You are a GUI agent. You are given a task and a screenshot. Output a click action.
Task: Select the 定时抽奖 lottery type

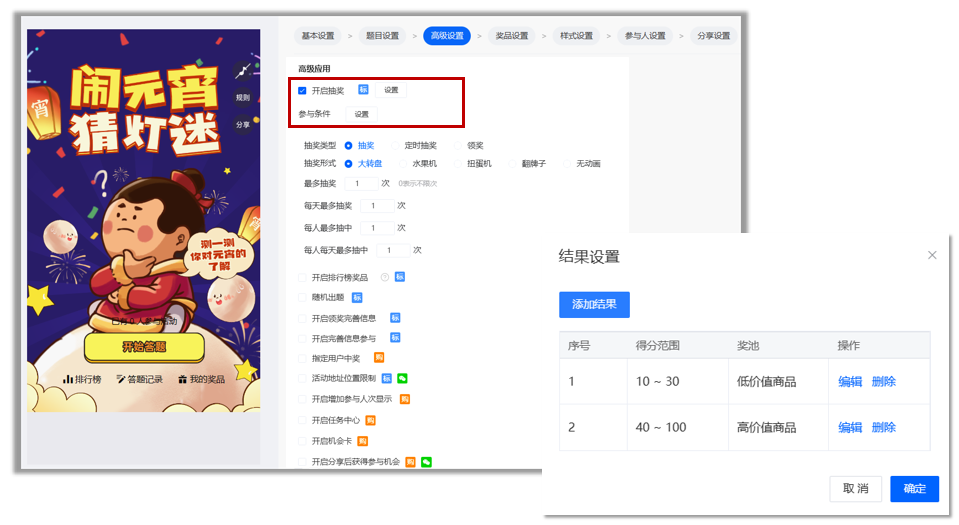pos(395,146)
